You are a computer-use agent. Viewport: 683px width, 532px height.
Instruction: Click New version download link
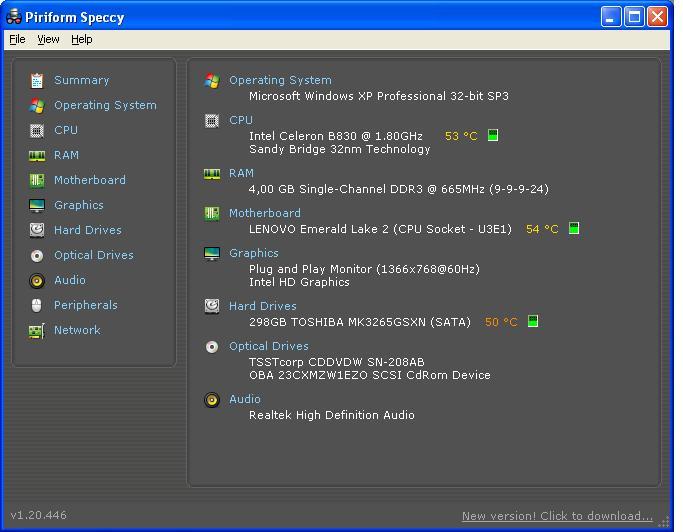pyautogui.click(x=557, y=516)
